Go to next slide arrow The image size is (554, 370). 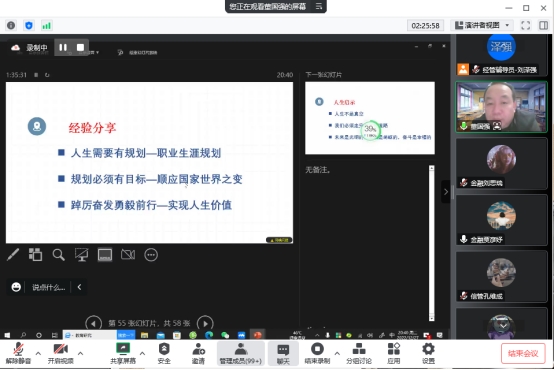click(x=205, y=323)
